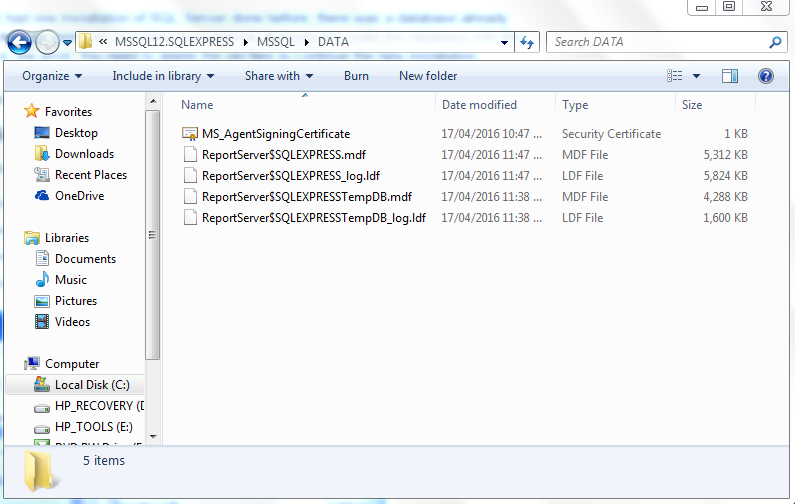The width and height of the screenshot is (795, 504).
Task: Click the Forward navigation arrow
Action: 47,42
